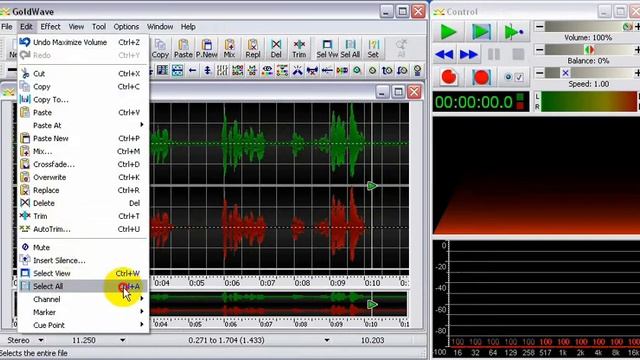Open the 11.250 length dropdown arrow
The height and width of the screenshot is (360, 640).
122,340
